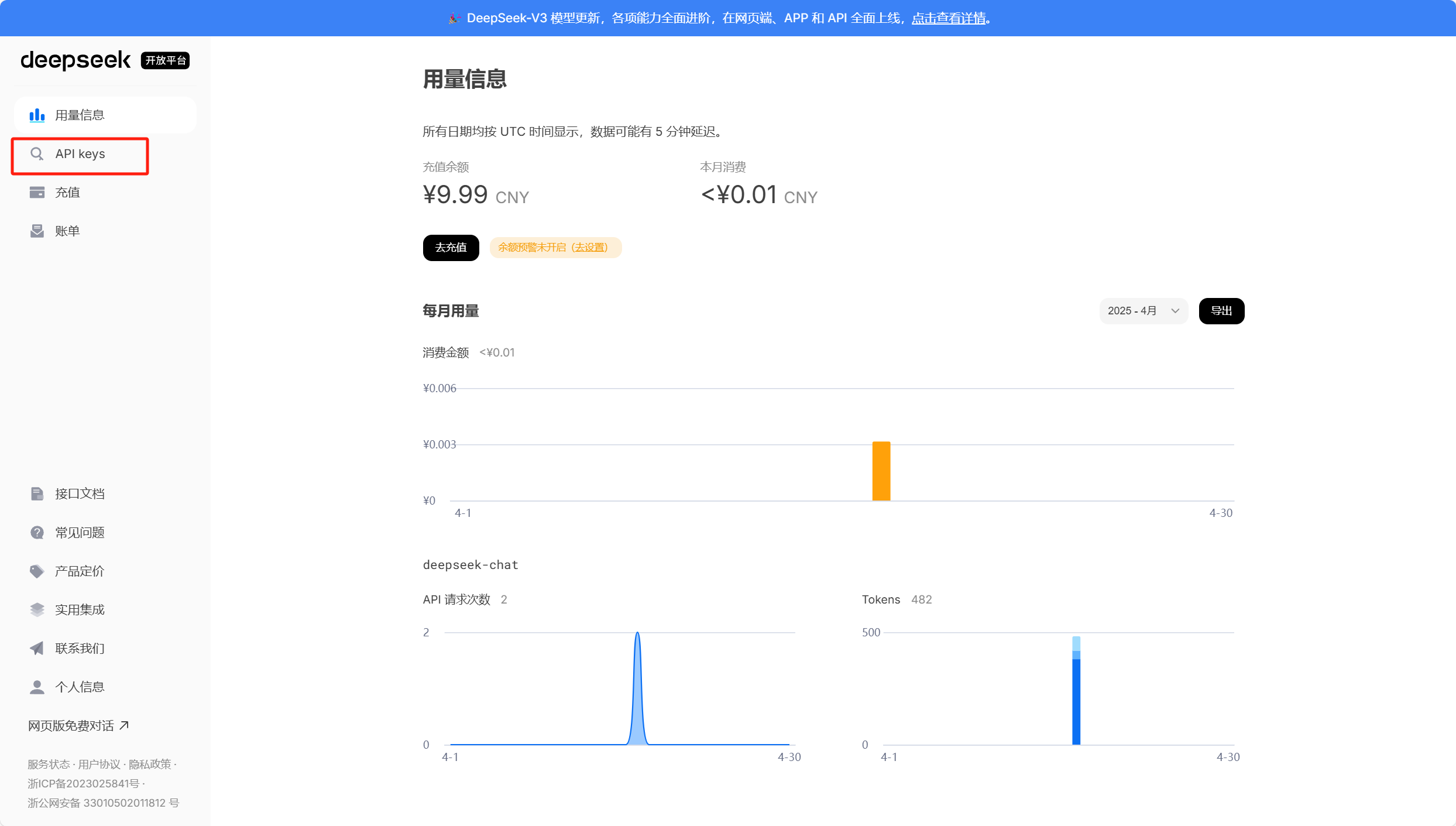Click the magnifier icon next to API keys

click(x=37, y=154)
